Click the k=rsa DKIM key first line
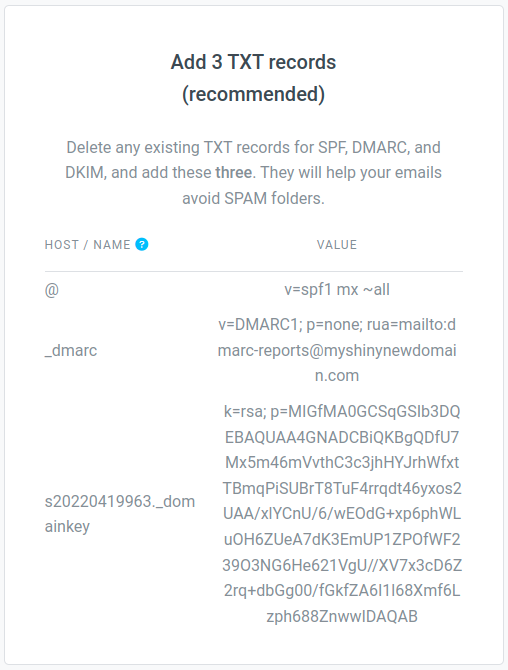The image size is (508, 670). point(342,411)
